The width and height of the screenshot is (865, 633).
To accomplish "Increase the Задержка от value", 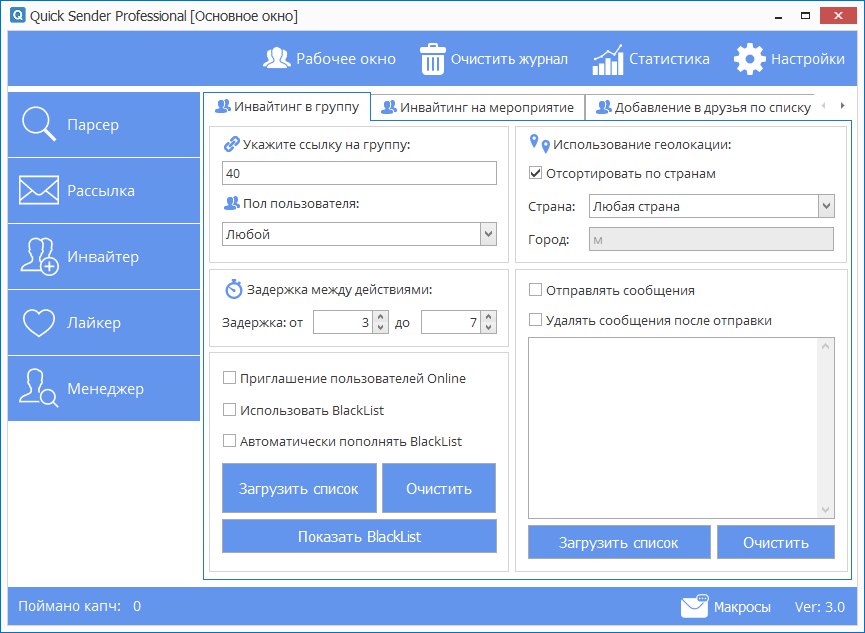I will (380, 317).
